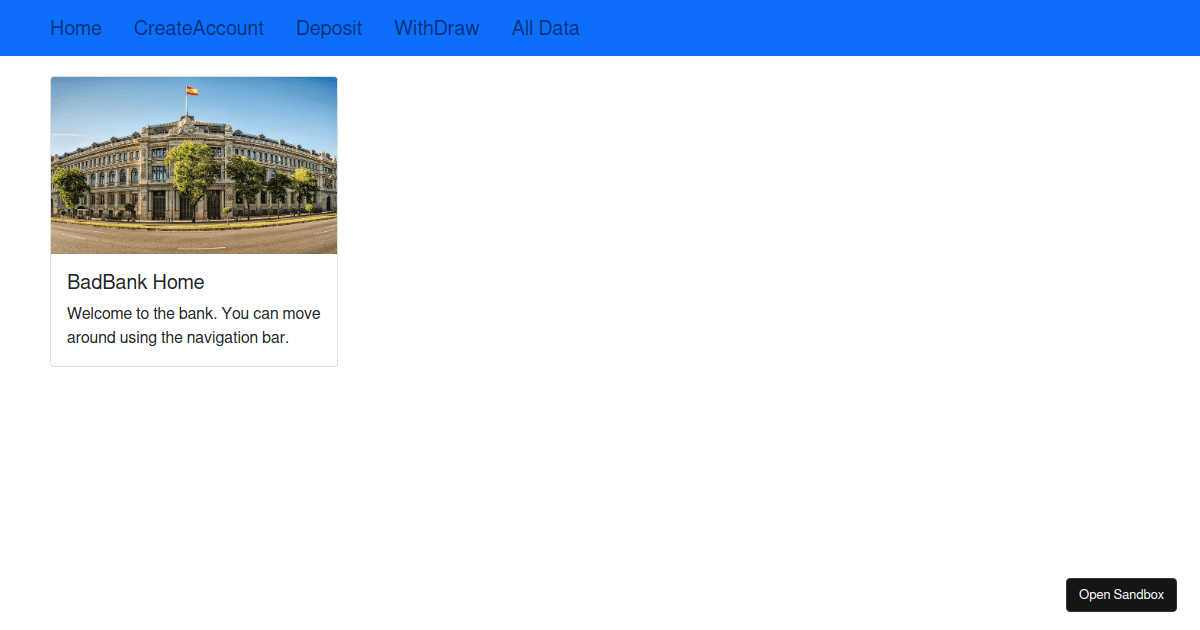Select the WithDraw nav entry

coord(436,28)
